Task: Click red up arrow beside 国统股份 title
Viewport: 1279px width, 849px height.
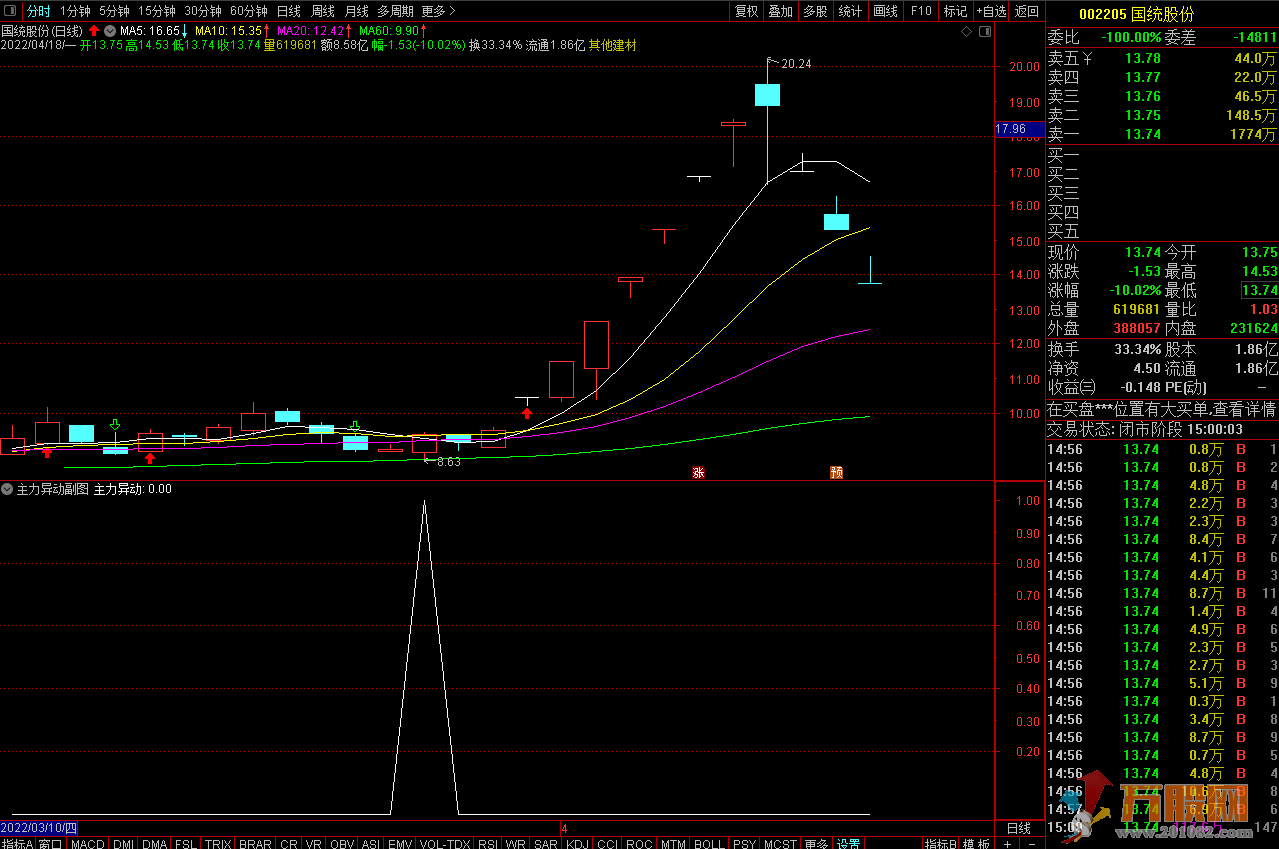Action: [94, 31]
